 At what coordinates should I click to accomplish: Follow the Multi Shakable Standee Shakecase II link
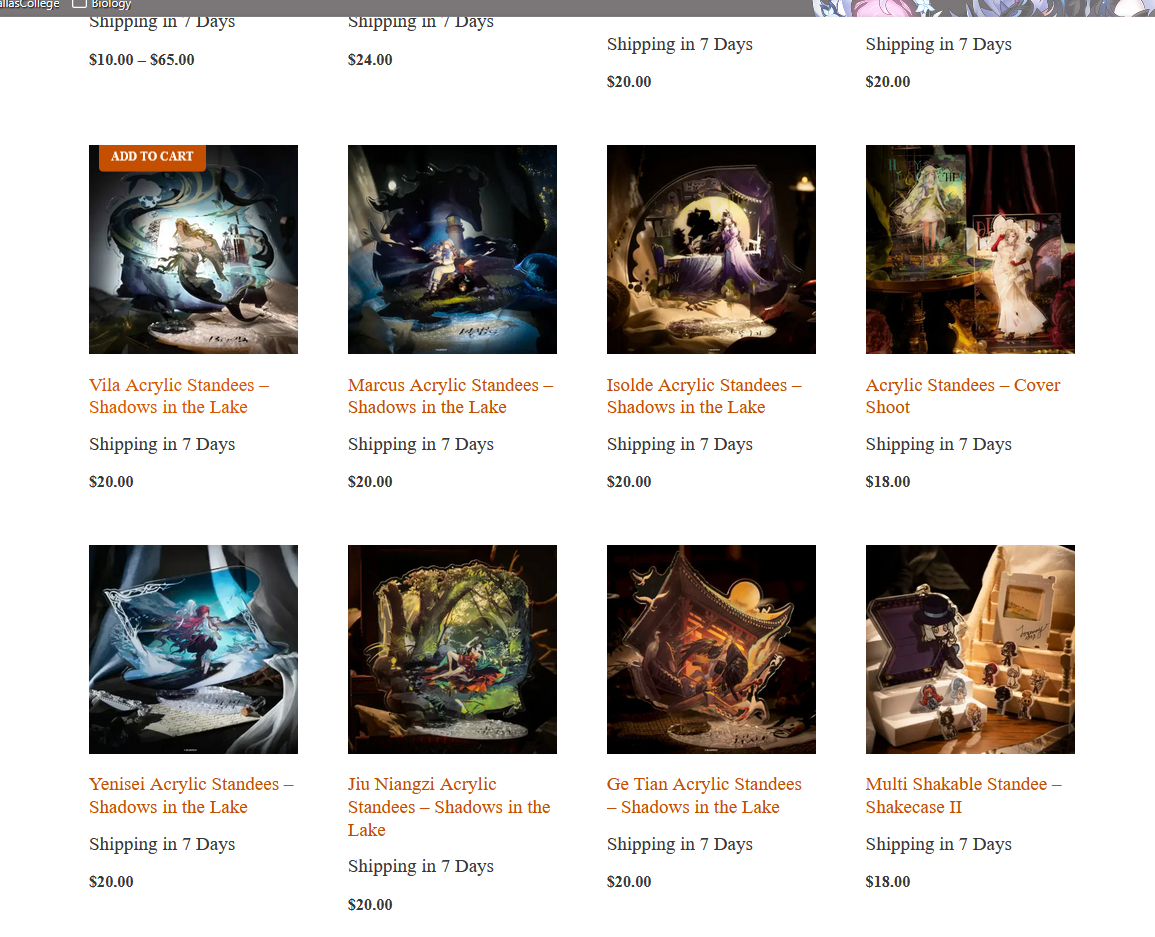[963, 796]
